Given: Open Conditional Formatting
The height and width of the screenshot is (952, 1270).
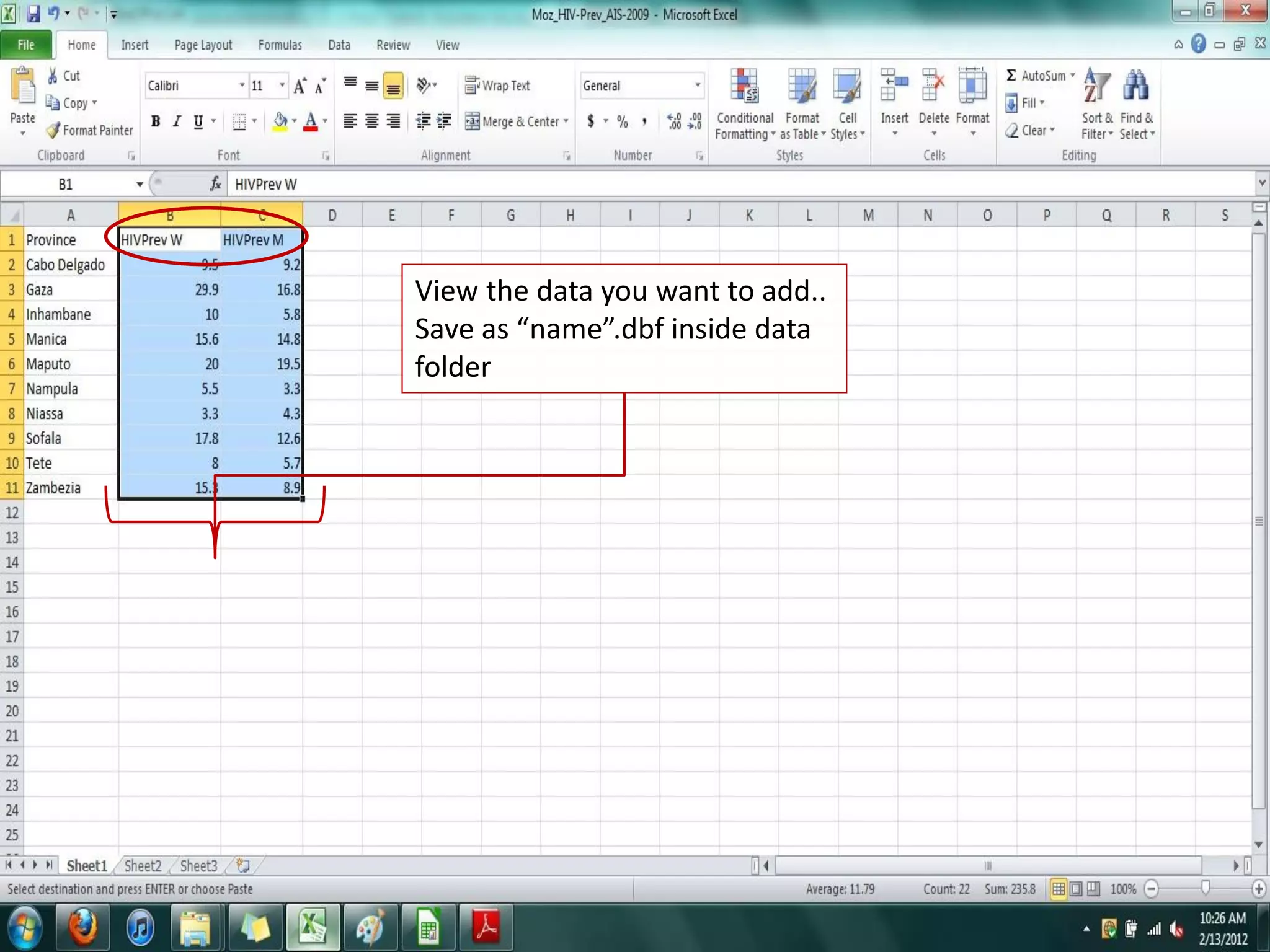Looking at the screenshot, I should [745, 105].
